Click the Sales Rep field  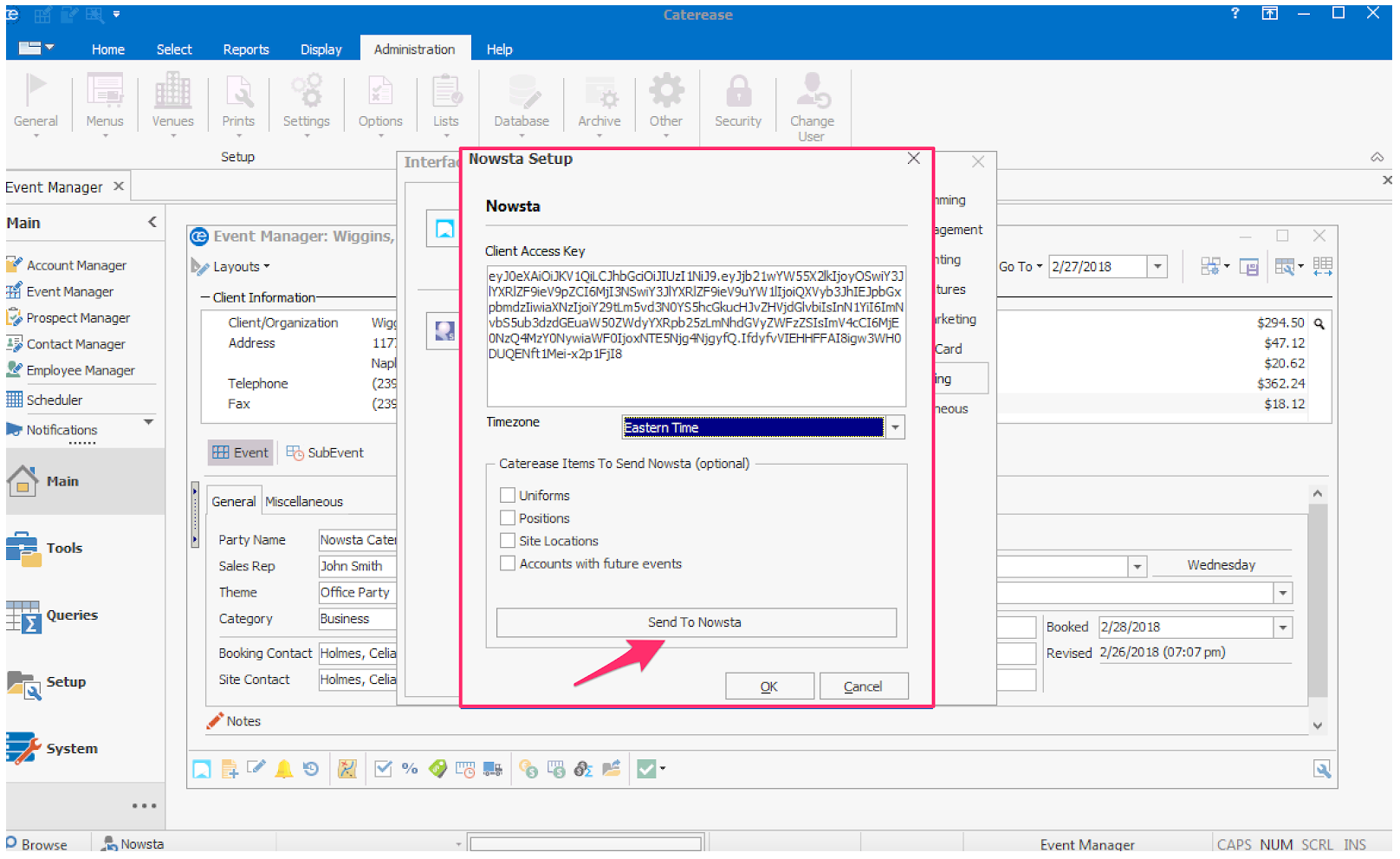coord(358,566)
